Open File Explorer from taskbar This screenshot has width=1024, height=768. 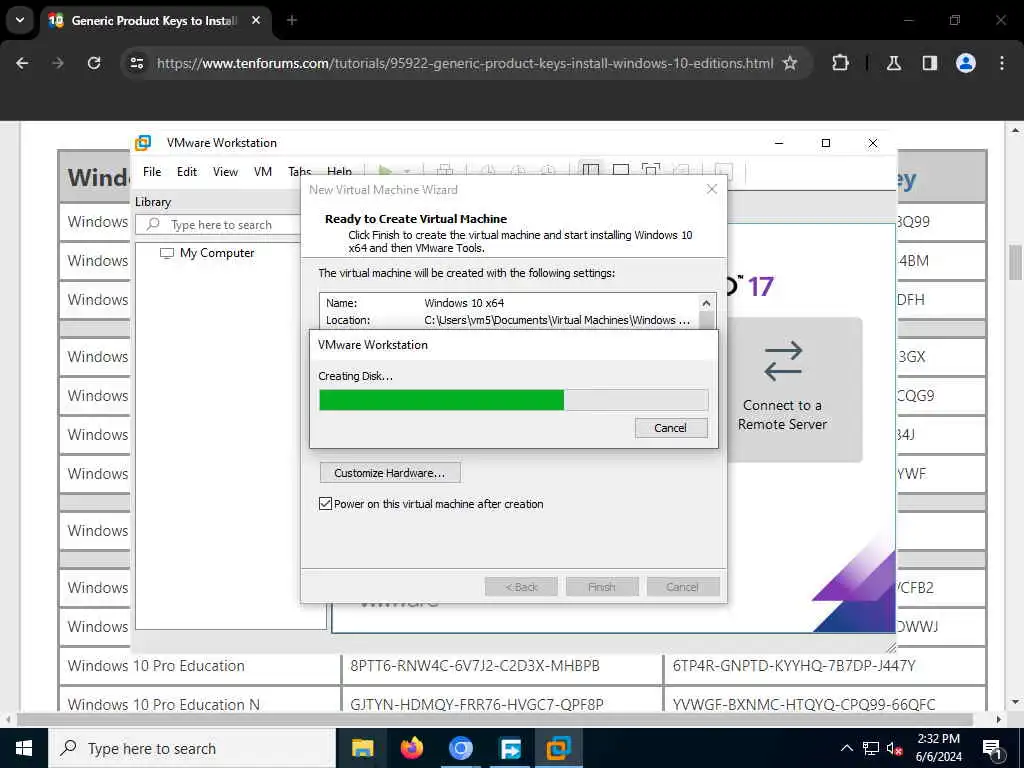point(362,748)
